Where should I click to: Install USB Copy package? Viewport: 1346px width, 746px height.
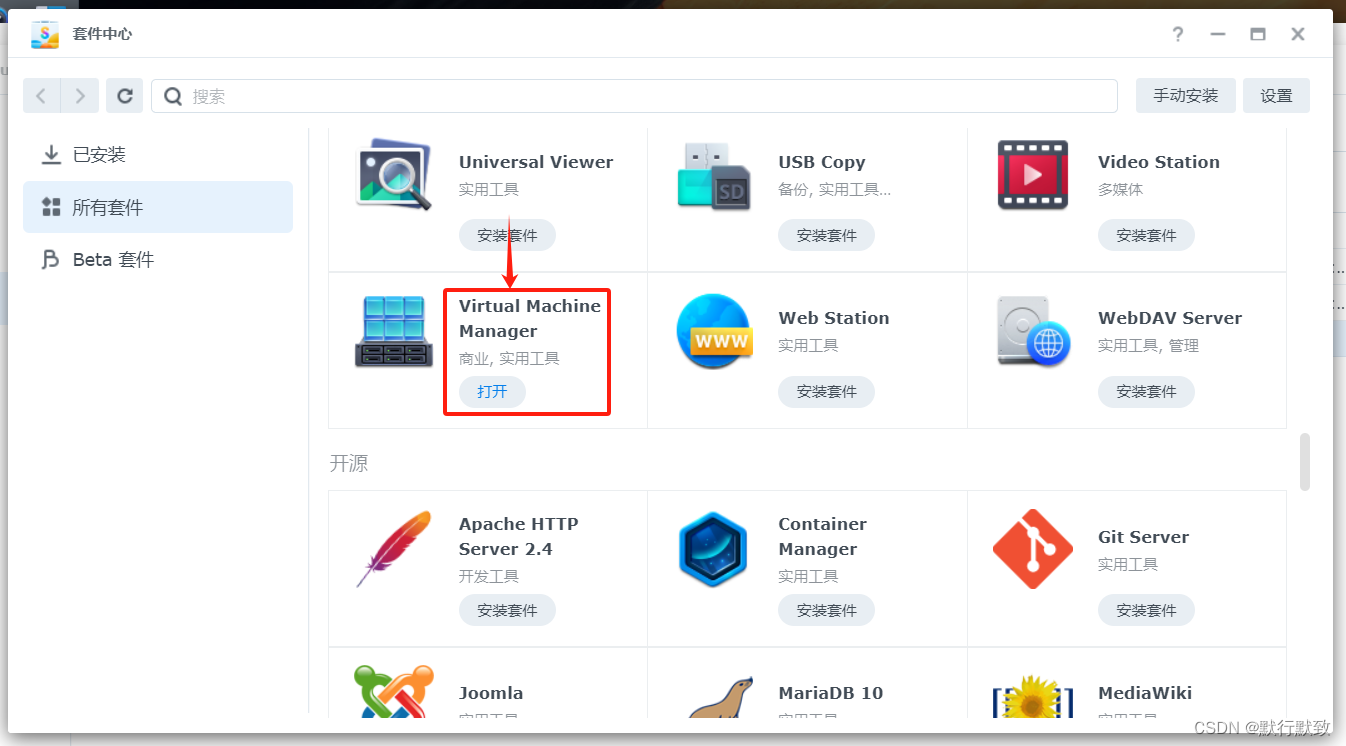pyautogui.click(x=827, y=235)
